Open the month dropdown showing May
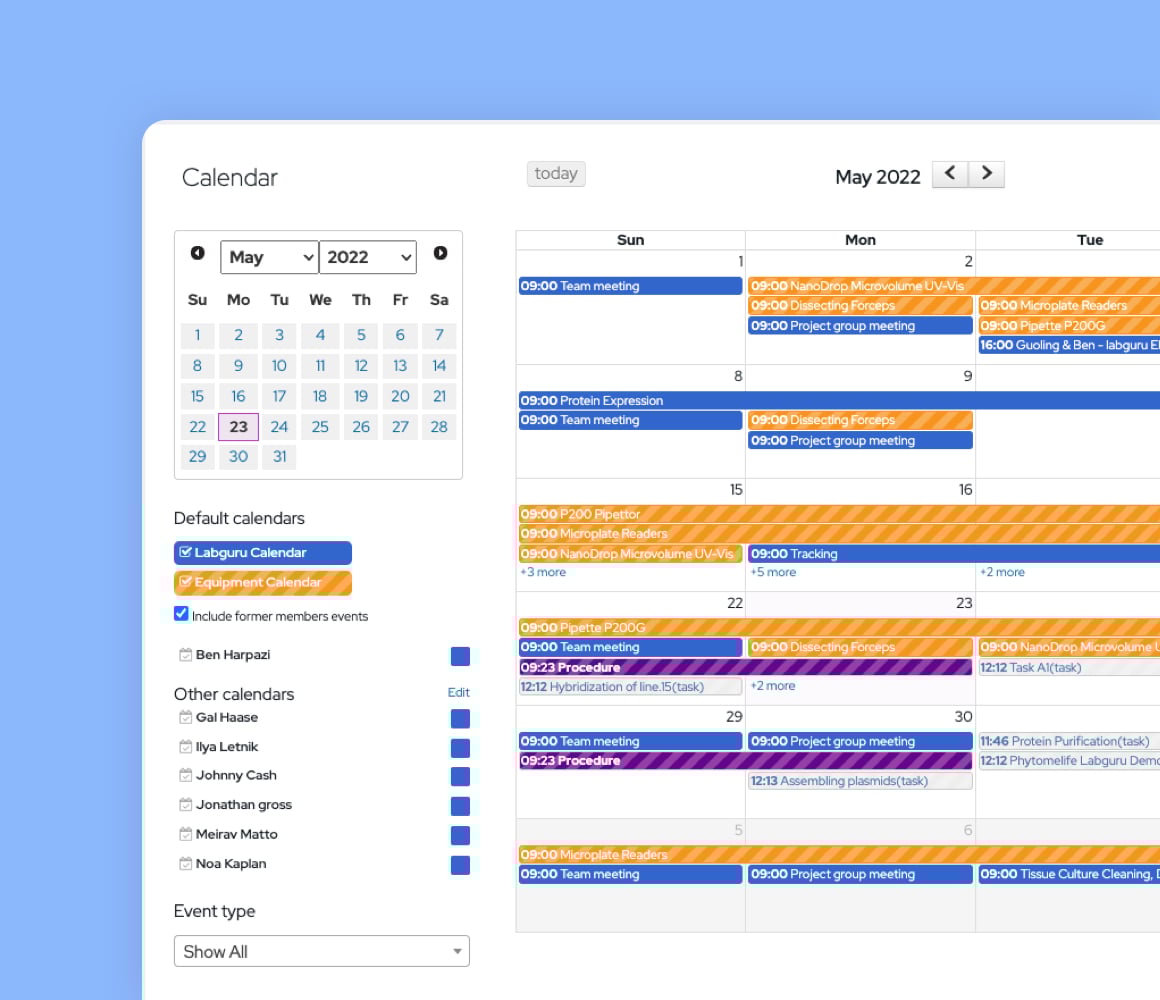This screenshot has width=1160, height=1000. pos(269,257)
